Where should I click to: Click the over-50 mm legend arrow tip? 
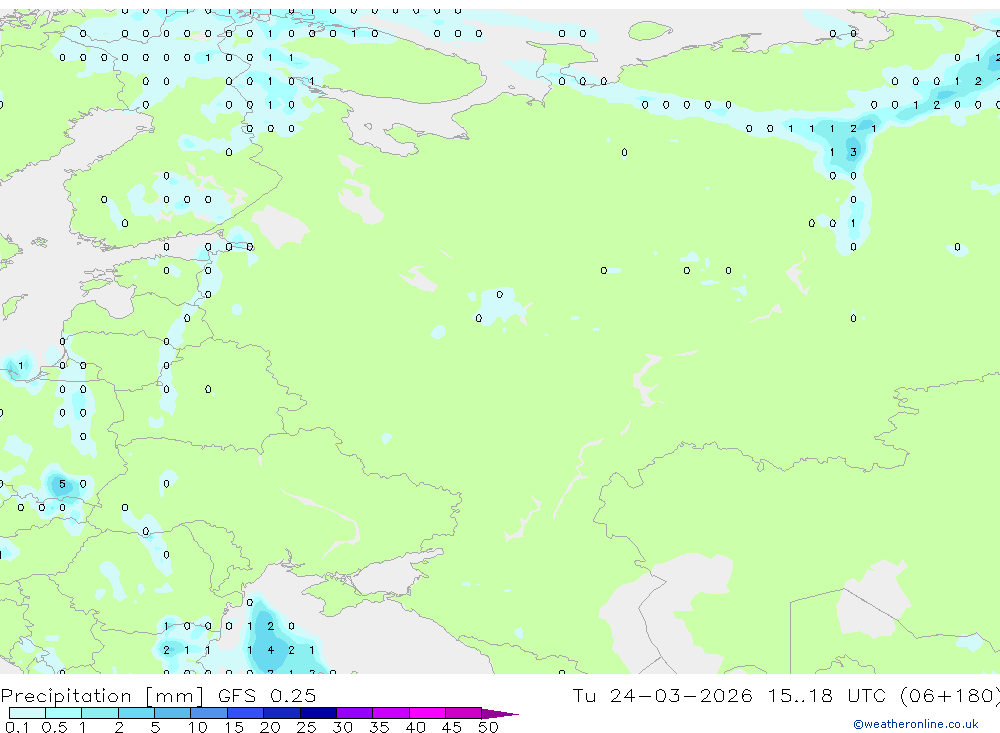click(500, 714)
